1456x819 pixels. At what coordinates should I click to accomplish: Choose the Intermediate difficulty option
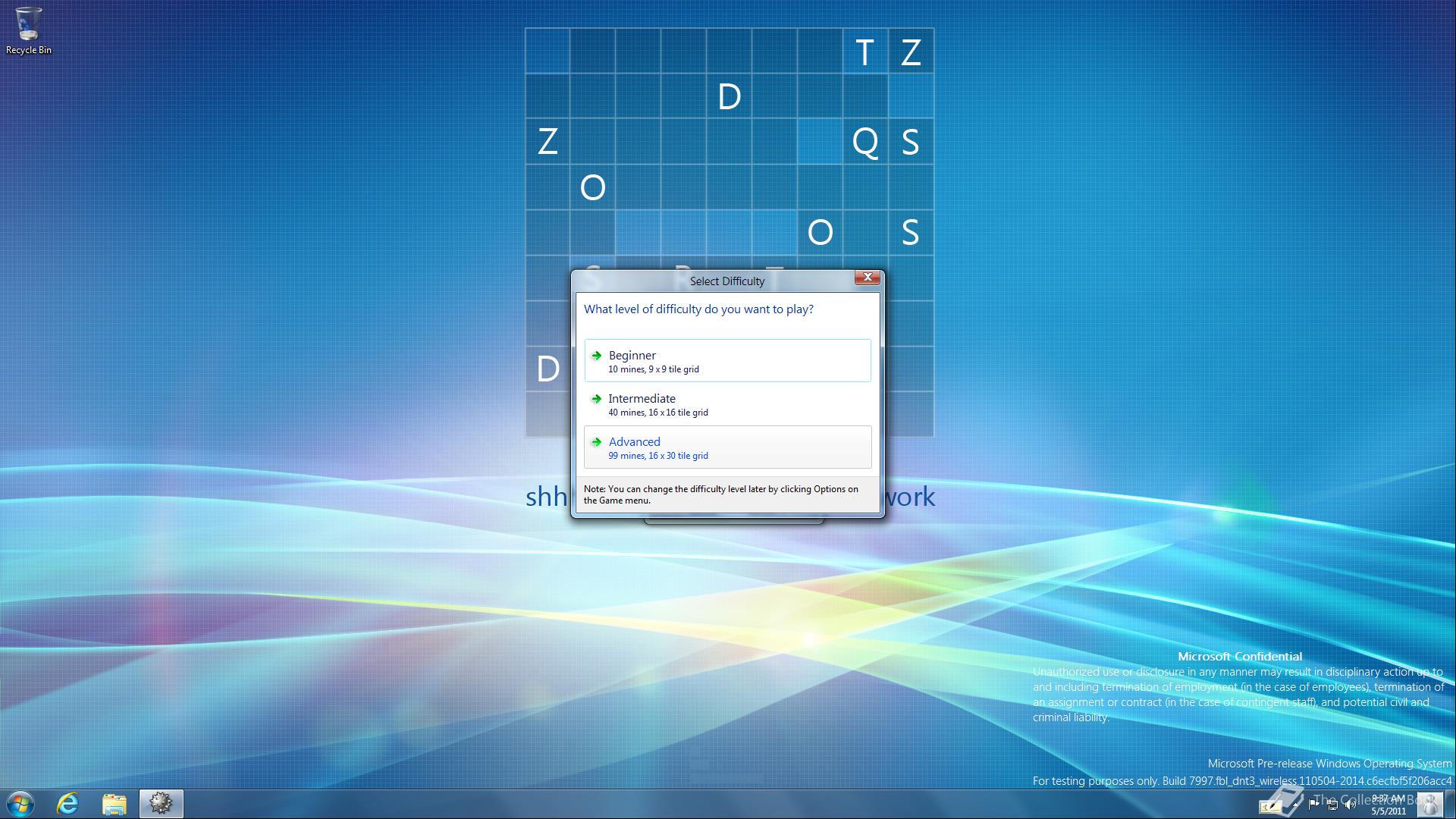(x=727, y=403)
